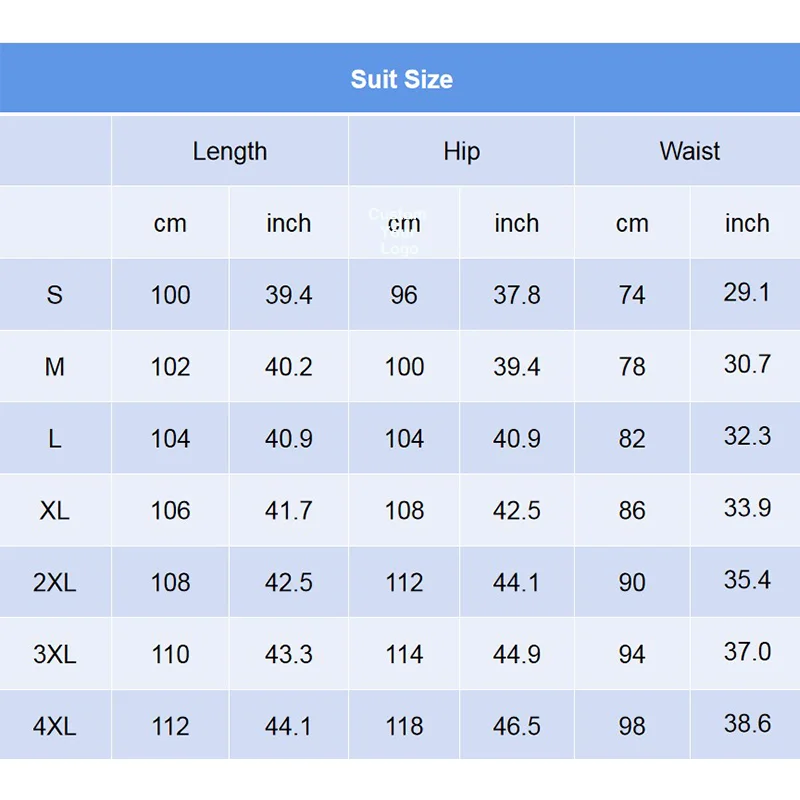Click the 3XL size row label
Viewport: 800px width, 800px height.
click(55, 654)
